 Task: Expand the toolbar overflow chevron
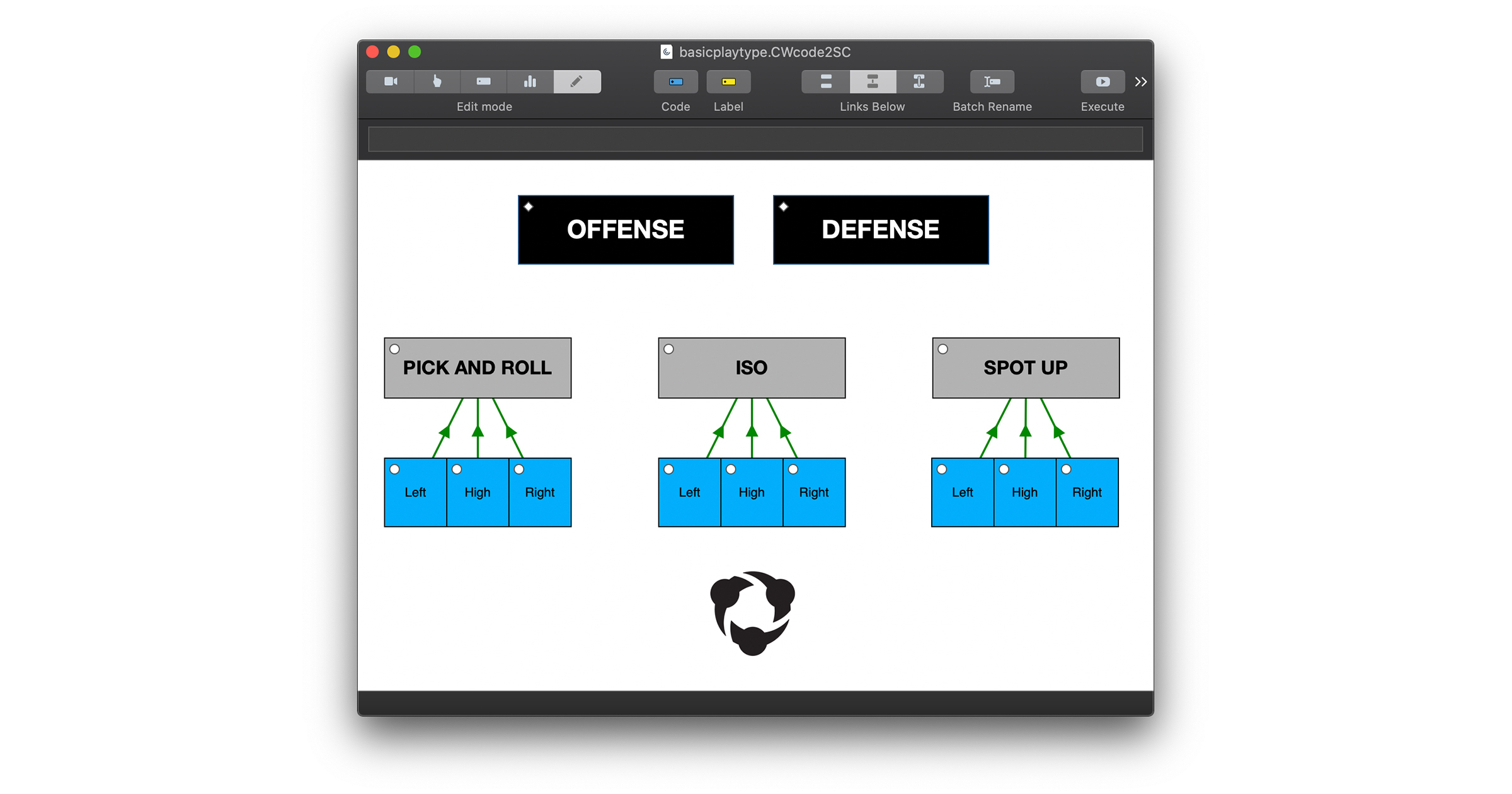[1140, 81]
